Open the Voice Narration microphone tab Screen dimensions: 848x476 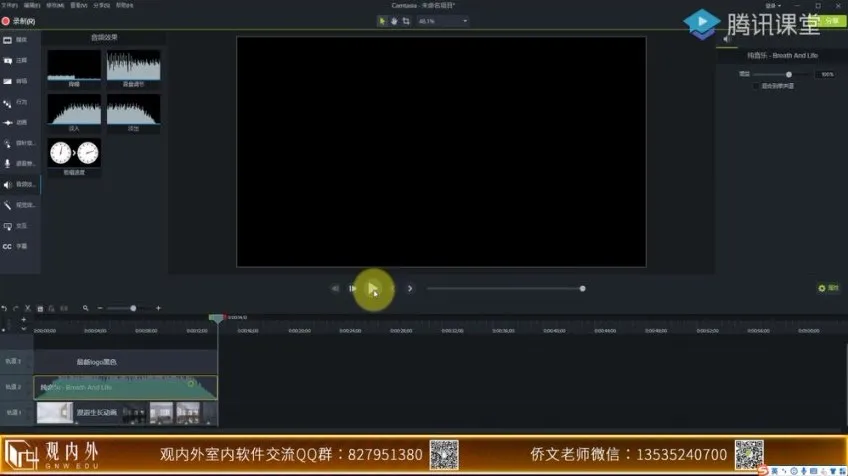coord(18,163)
